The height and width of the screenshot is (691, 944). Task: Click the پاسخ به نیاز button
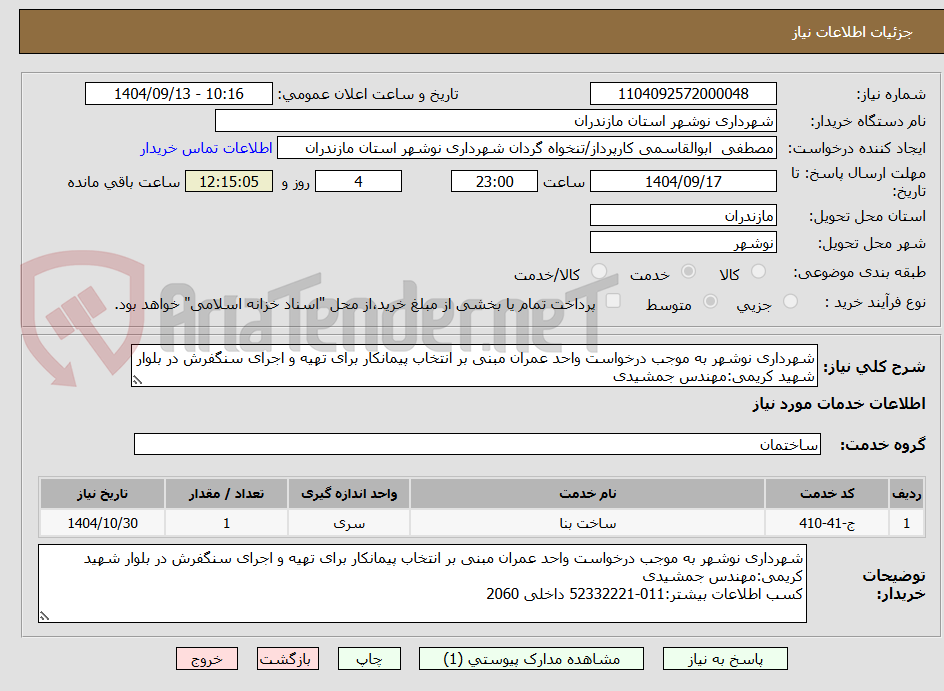725,658
